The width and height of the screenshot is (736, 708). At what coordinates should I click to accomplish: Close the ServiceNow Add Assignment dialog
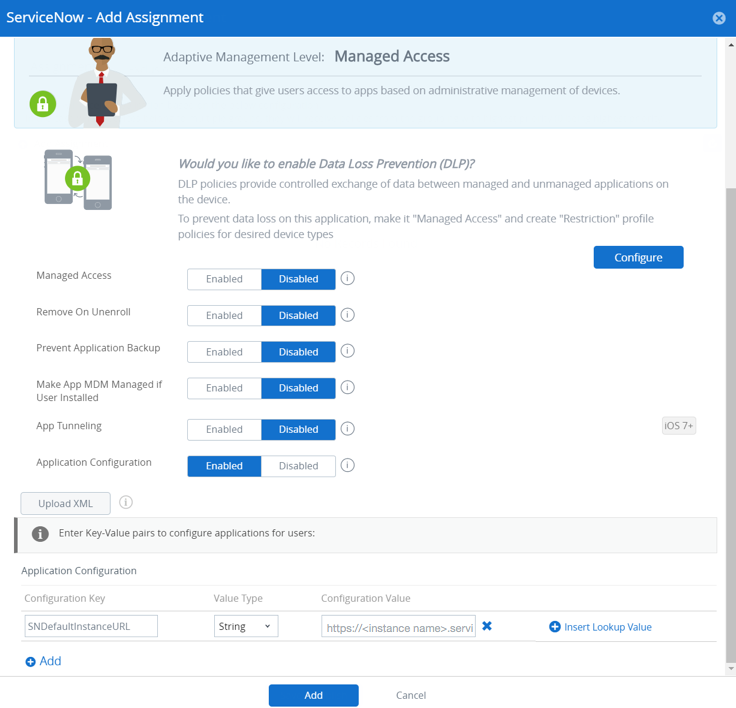719,18
